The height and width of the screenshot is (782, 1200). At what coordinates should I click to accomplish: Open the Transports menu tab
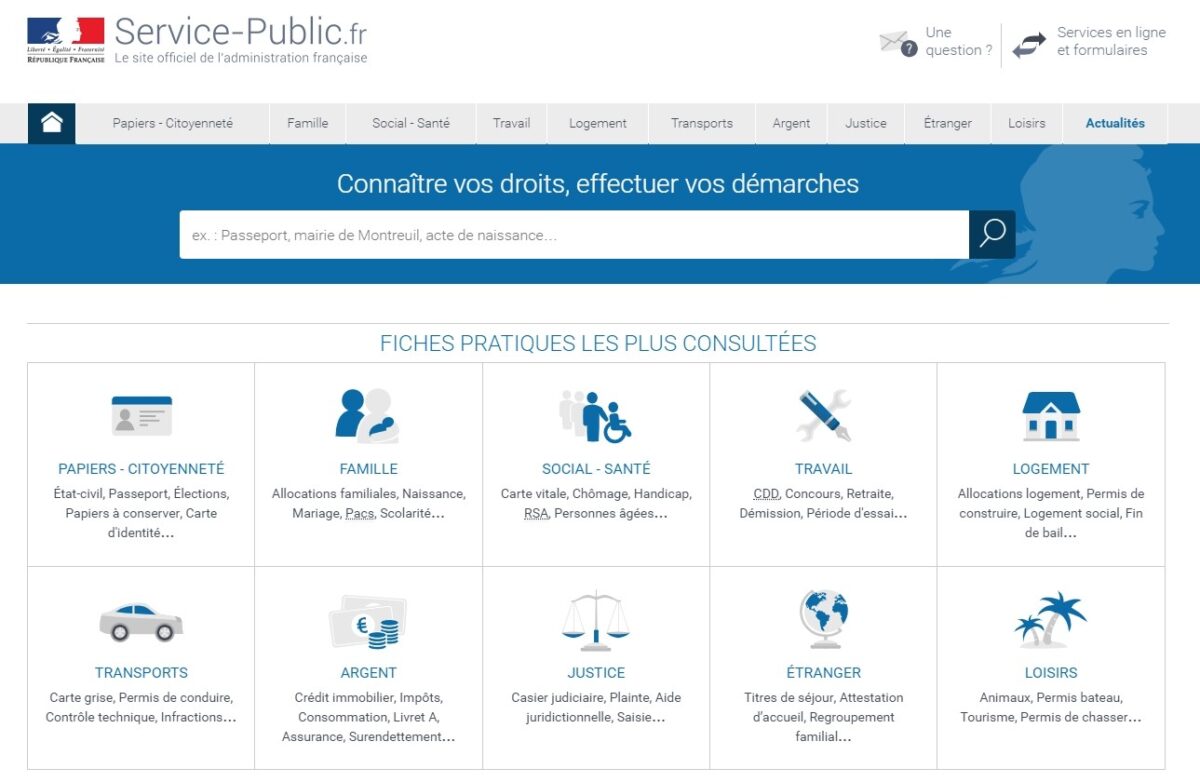(702, 123)
